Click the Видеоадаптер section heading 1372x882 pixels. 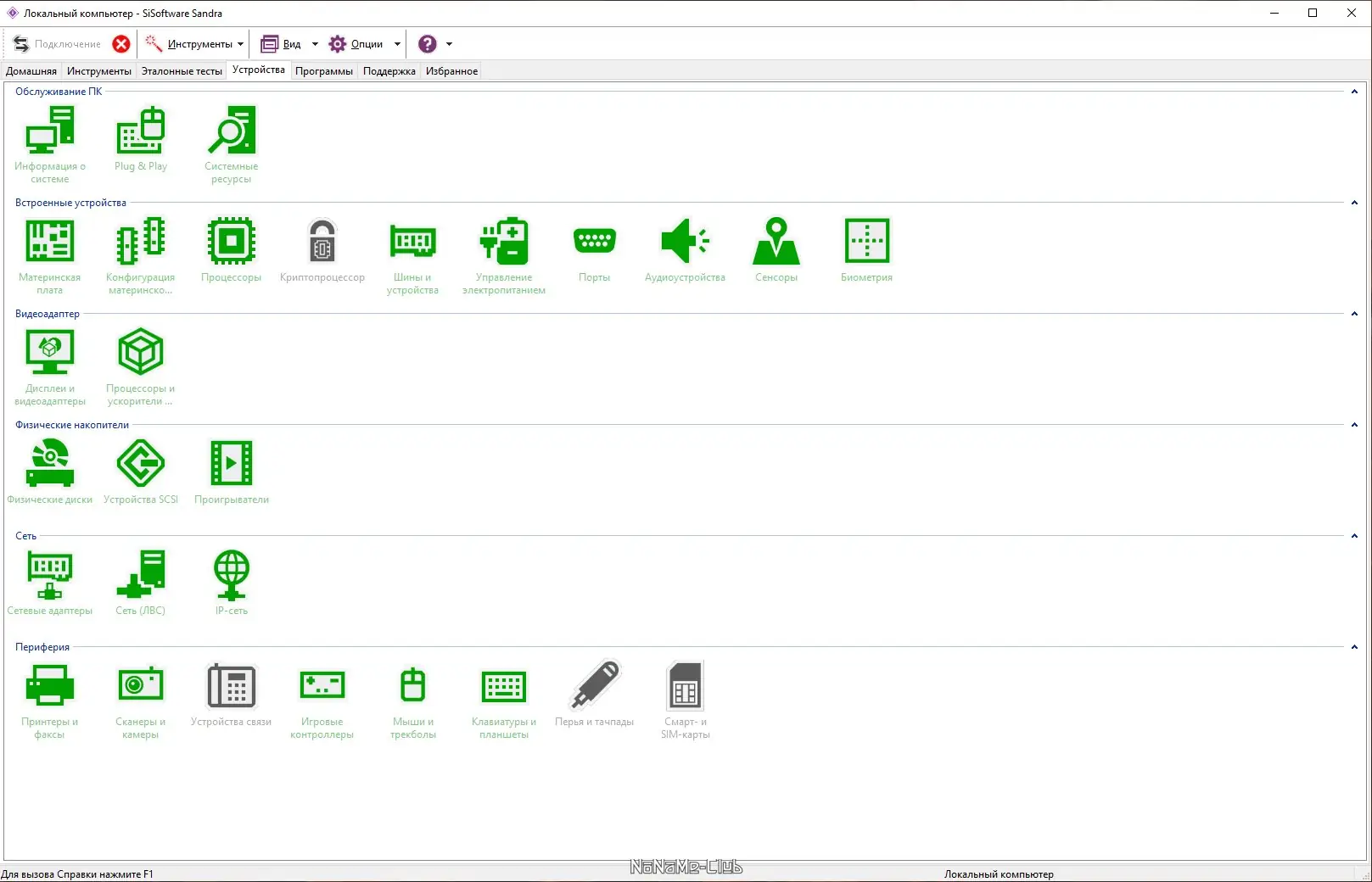[x=48, y=314]
